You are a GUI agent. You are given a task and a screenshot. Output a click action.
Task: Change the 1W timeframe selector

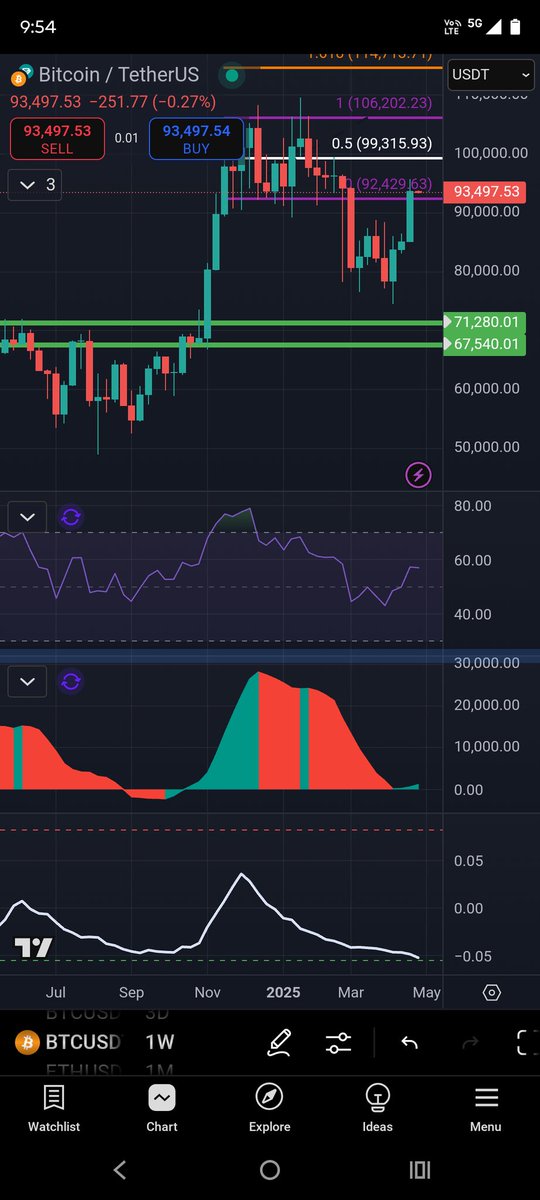(160, 1042)
